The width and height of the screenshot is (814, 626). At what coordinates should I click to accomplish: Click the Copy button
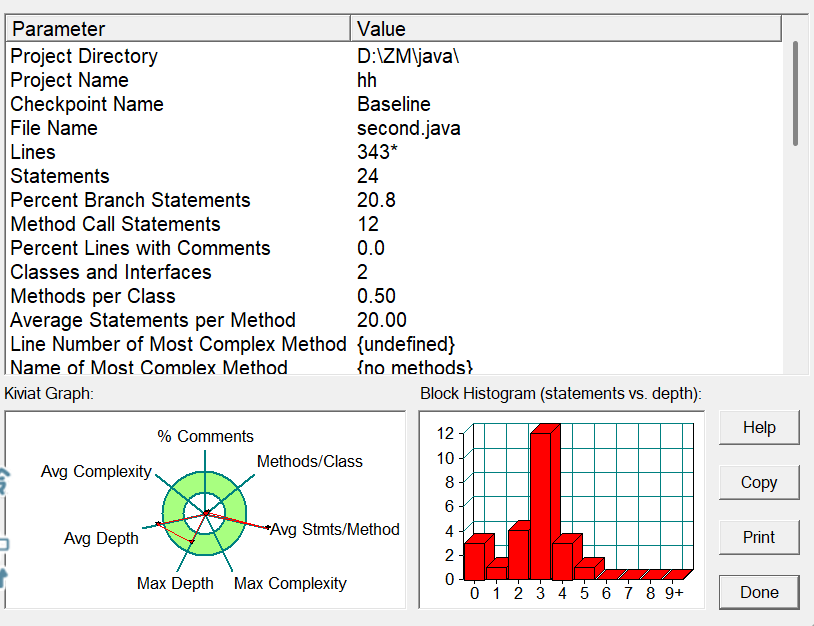(759, 482)
